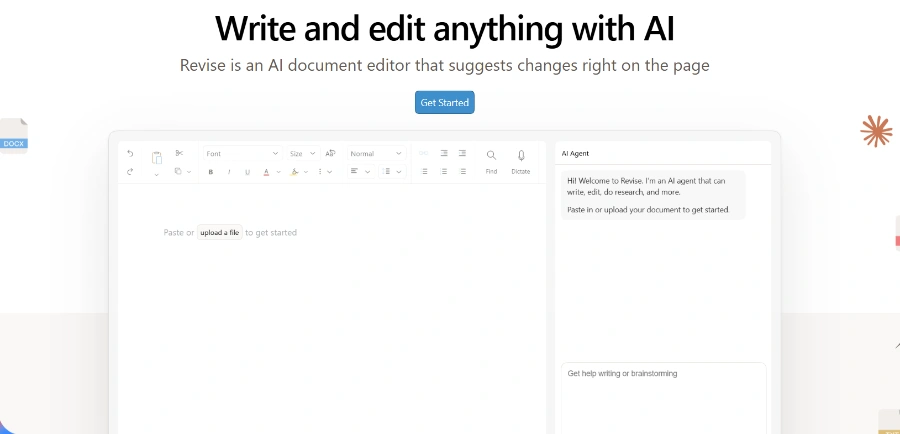Click the Get help writing chat input
This screenshot has width=900, height=434.
(664, 396)
